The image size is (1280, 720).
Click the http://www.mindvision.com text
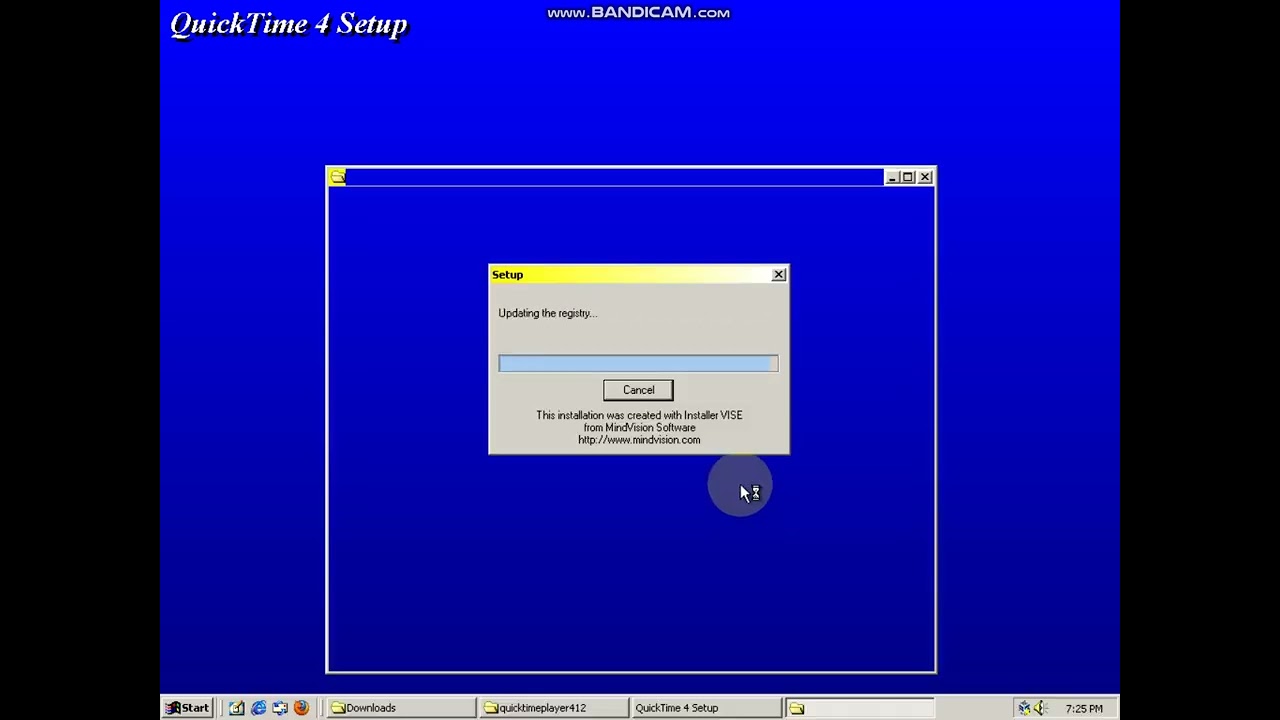[x=639, y=440]
